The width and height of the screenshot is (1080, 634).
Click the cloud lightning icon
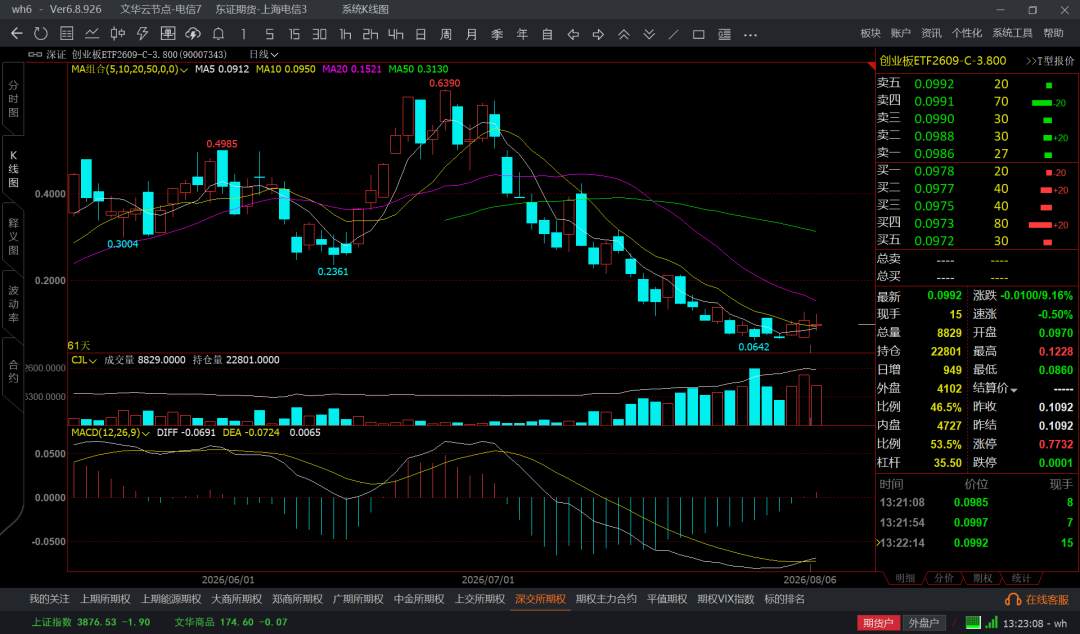pyautogui.click(x=193, y=33)
